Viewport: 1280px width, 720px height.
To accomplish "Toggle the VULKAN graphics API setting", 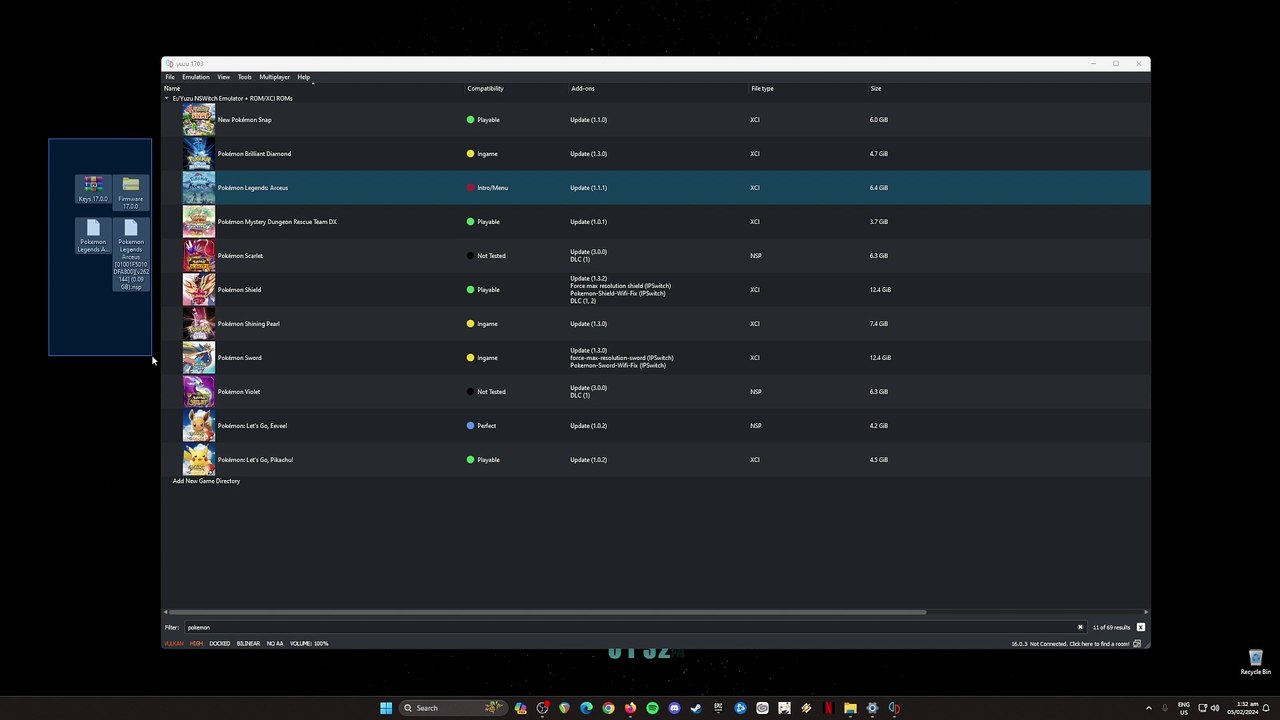I will (x=174, y=643).
